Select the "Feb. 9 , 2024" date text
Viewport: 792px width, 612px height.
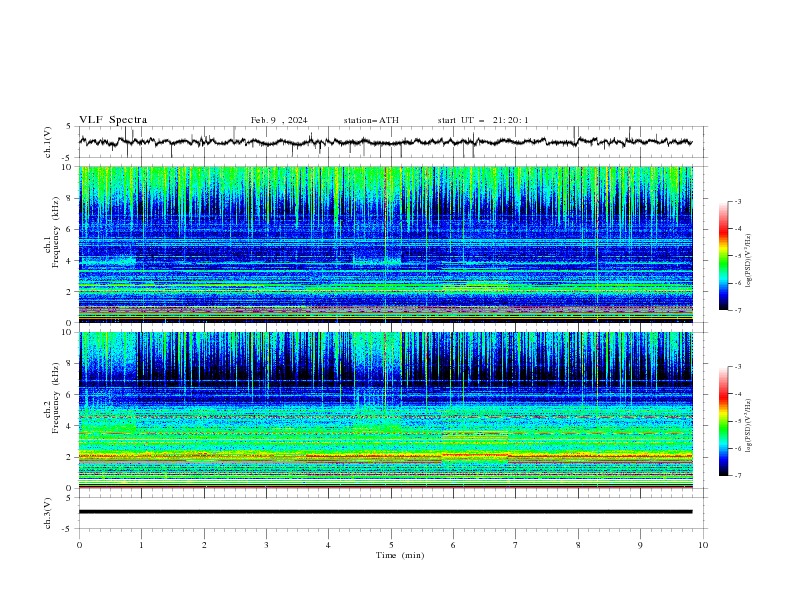point(279,120)
